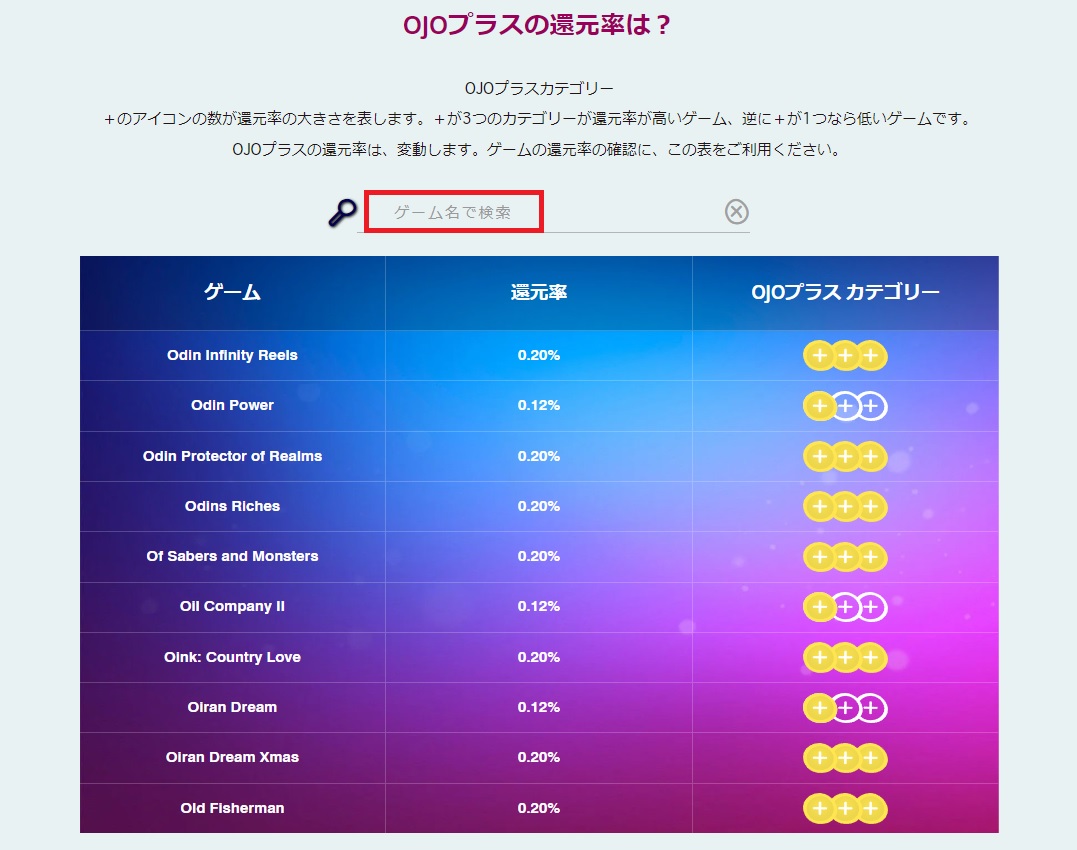Click the coin icons for Old Fisherman
Screen dimensions: 1077x850
pyautogui.click(x=845, y=808)
